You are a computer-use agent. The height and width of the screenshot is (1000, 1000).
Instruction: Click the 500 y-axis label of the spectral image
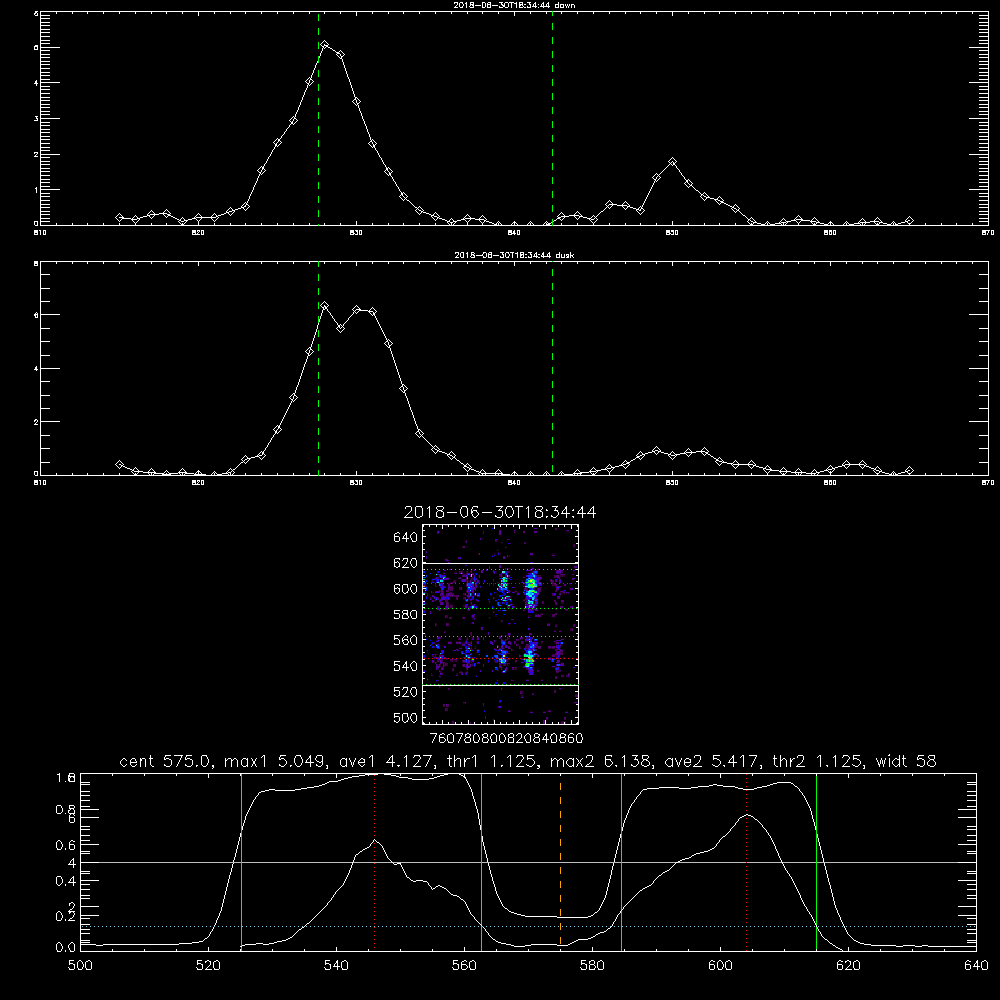coord(406,717)
